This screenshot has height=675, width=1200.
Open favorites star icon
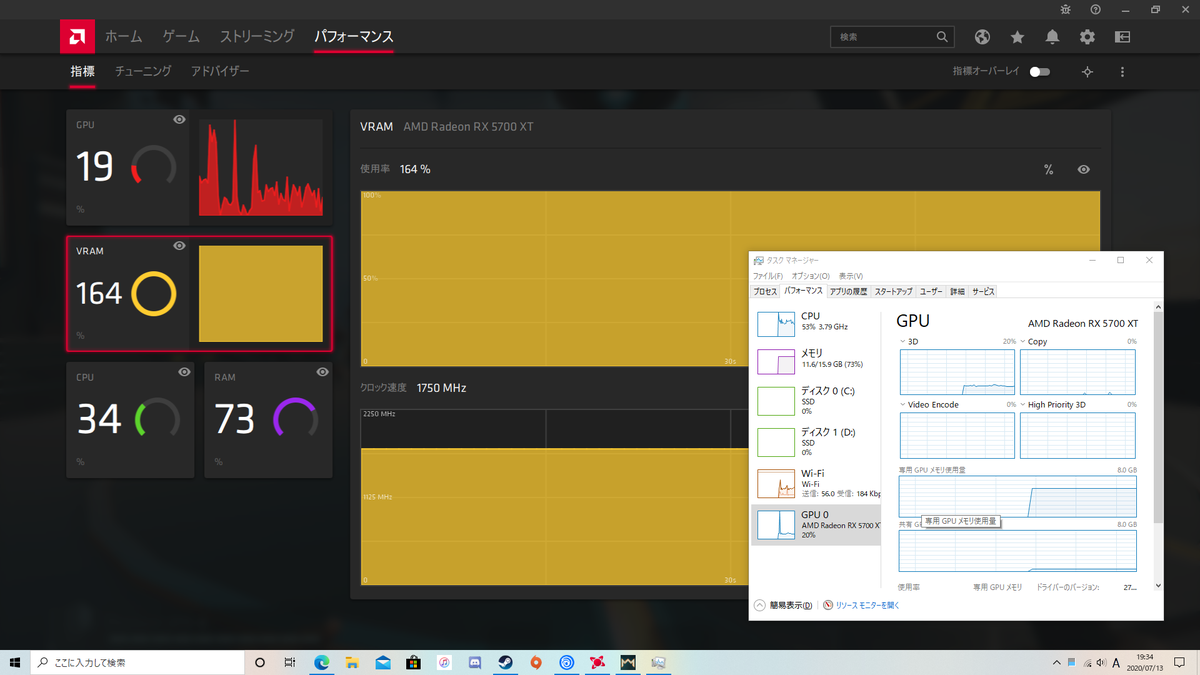coord(1017,37)
